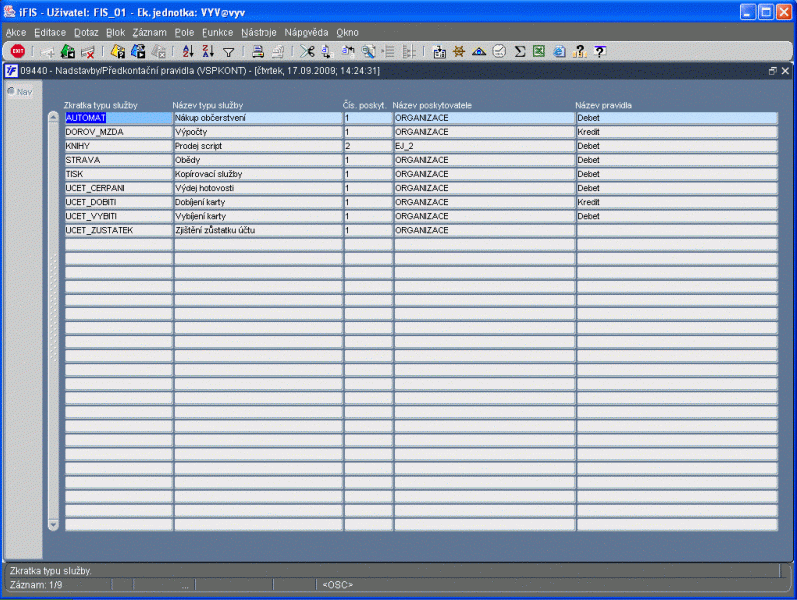Click the ship's wheel icon
Viewport: 797px width, 600px height.
point(459,51)
